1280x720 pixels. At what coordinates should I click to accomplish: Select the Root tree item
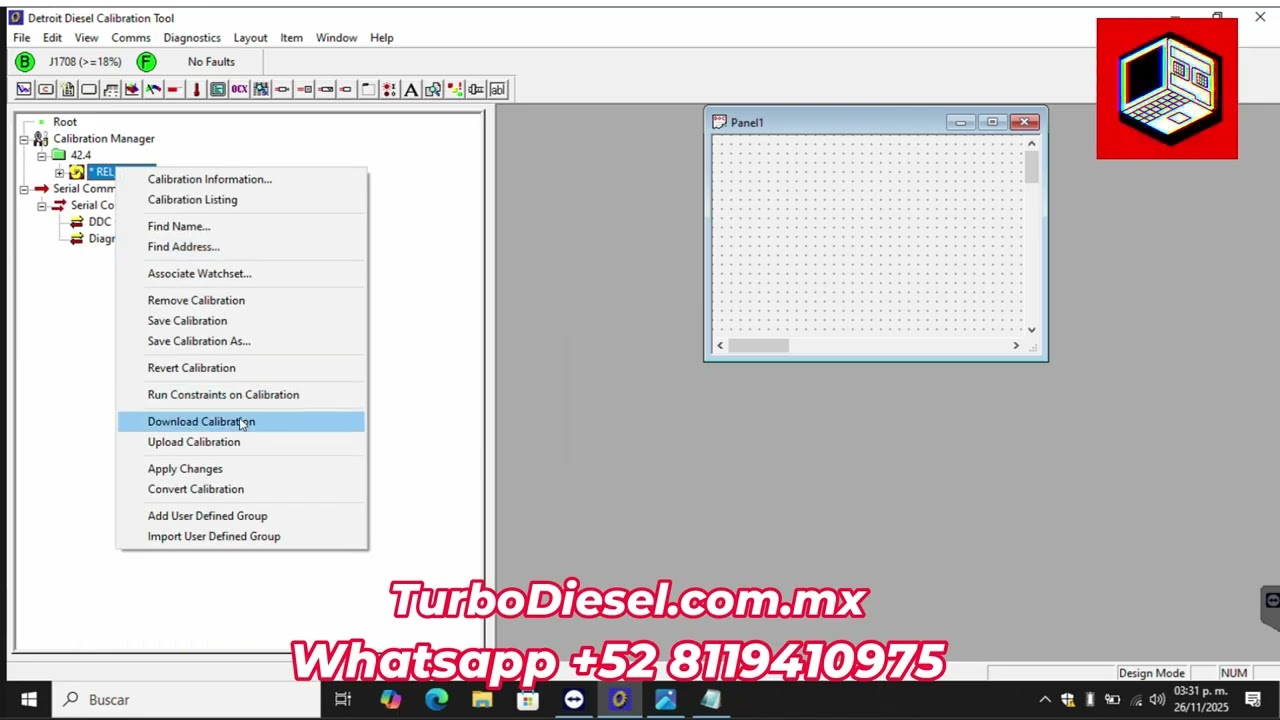65,122
